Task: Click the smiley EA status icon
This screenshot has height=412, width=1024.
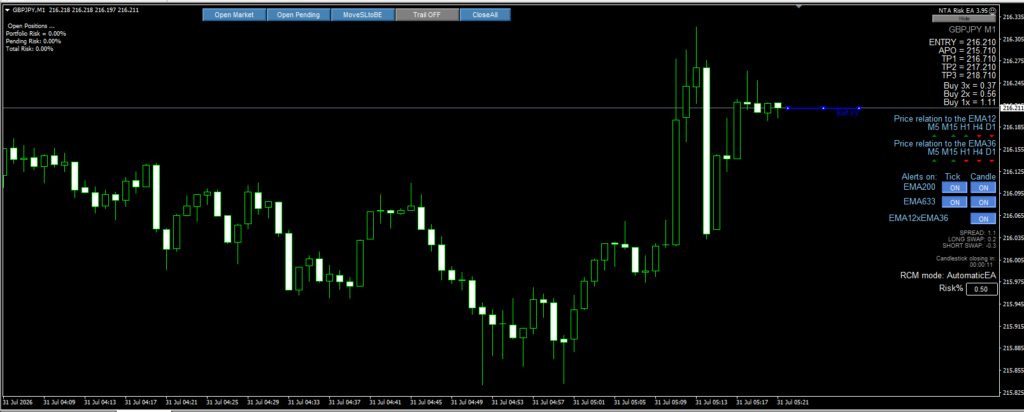Action: (993, 10)
